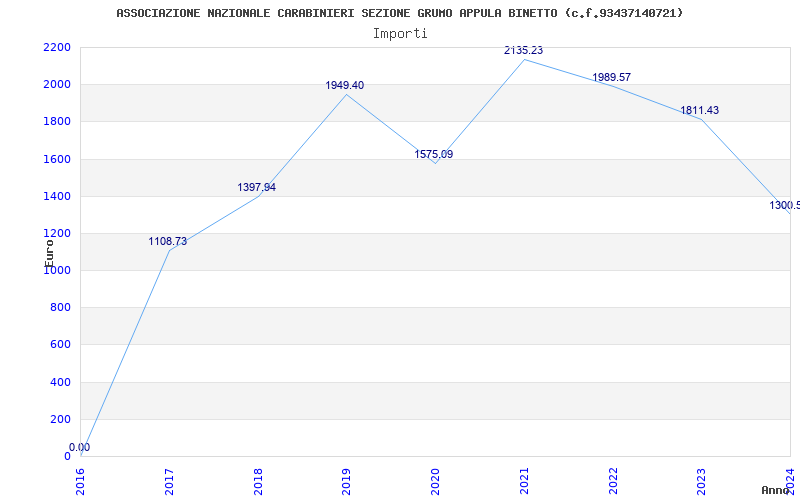
Task: Click y-axis tick label 0
Action: pyautogui.click(x=67, y=457)
